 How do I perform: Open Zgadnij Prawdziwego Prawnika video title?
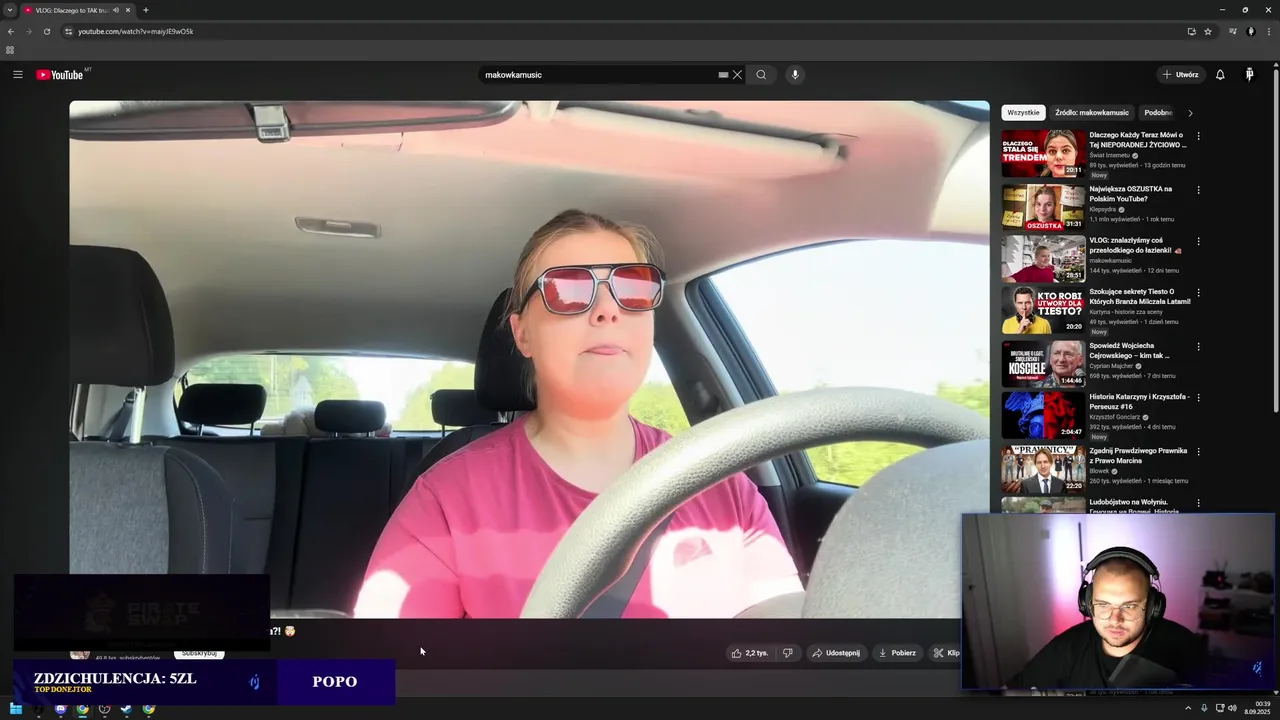(1137, 455)
